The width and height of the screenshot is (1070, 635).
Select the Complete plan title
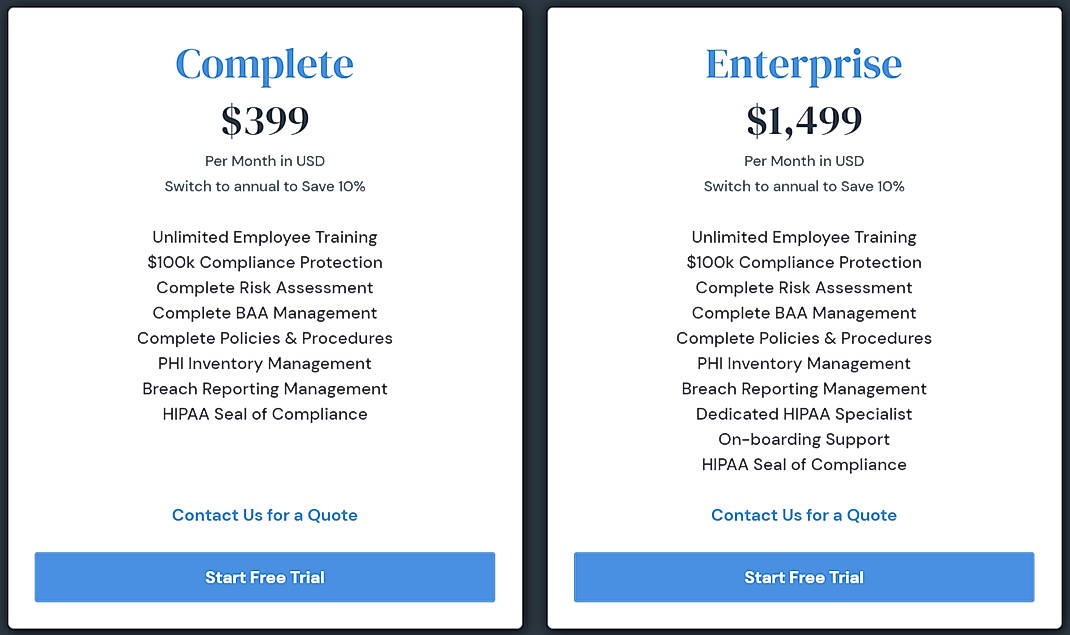264,64
